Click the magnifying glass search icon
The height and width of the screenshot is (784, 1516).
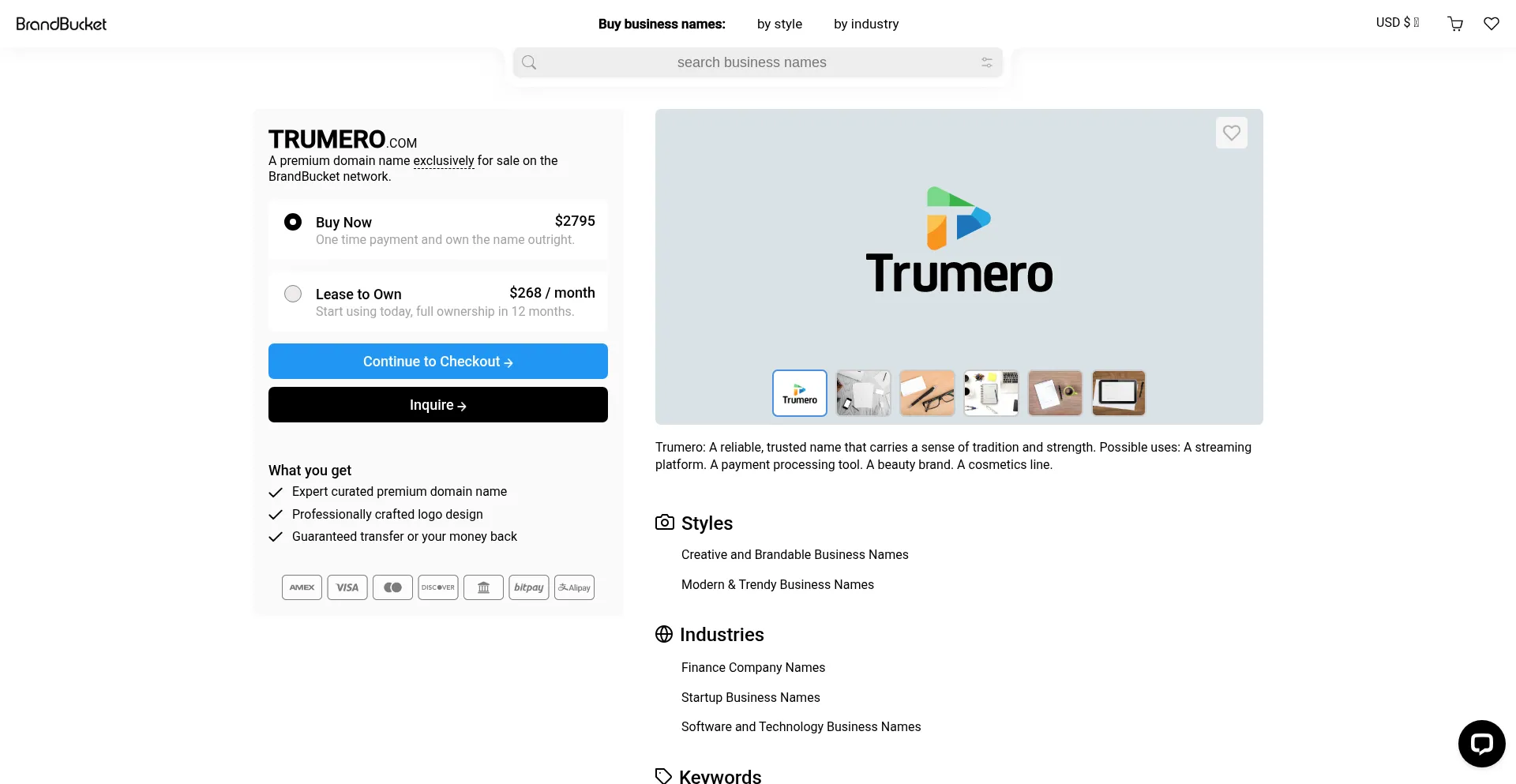point(529,62)
